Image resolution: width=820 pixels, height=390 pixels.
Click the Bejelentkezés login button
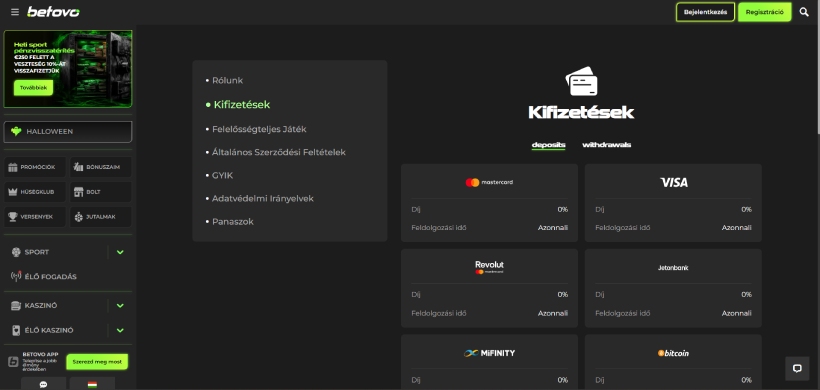tap(705, 12)
